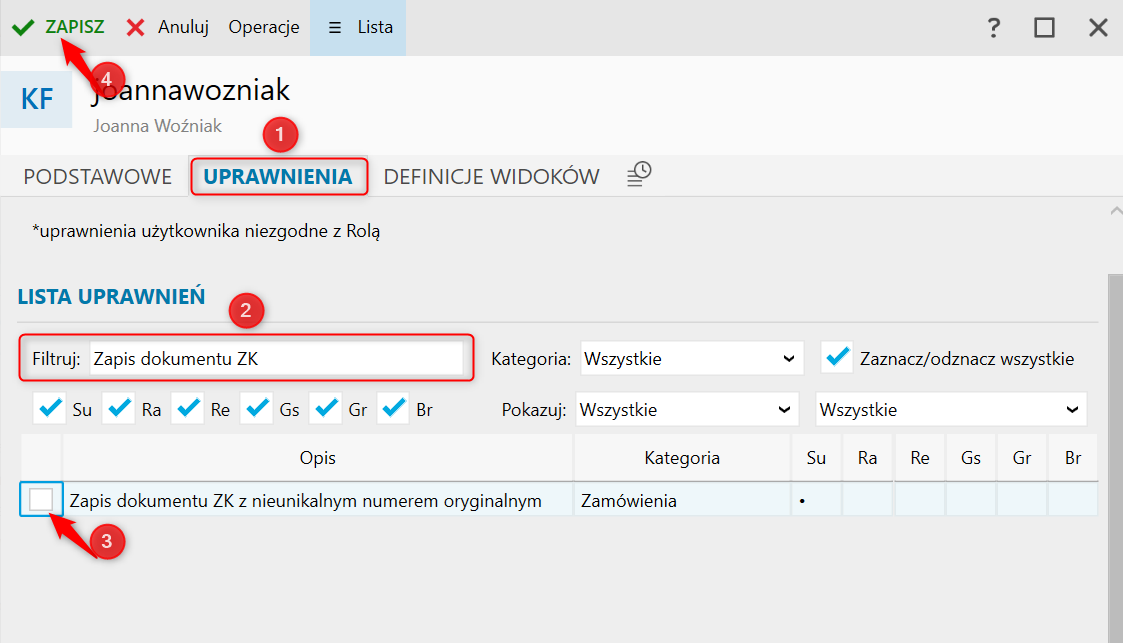
Task: Expand the Kategoria dropdown
Action: [x=691, y=358]
